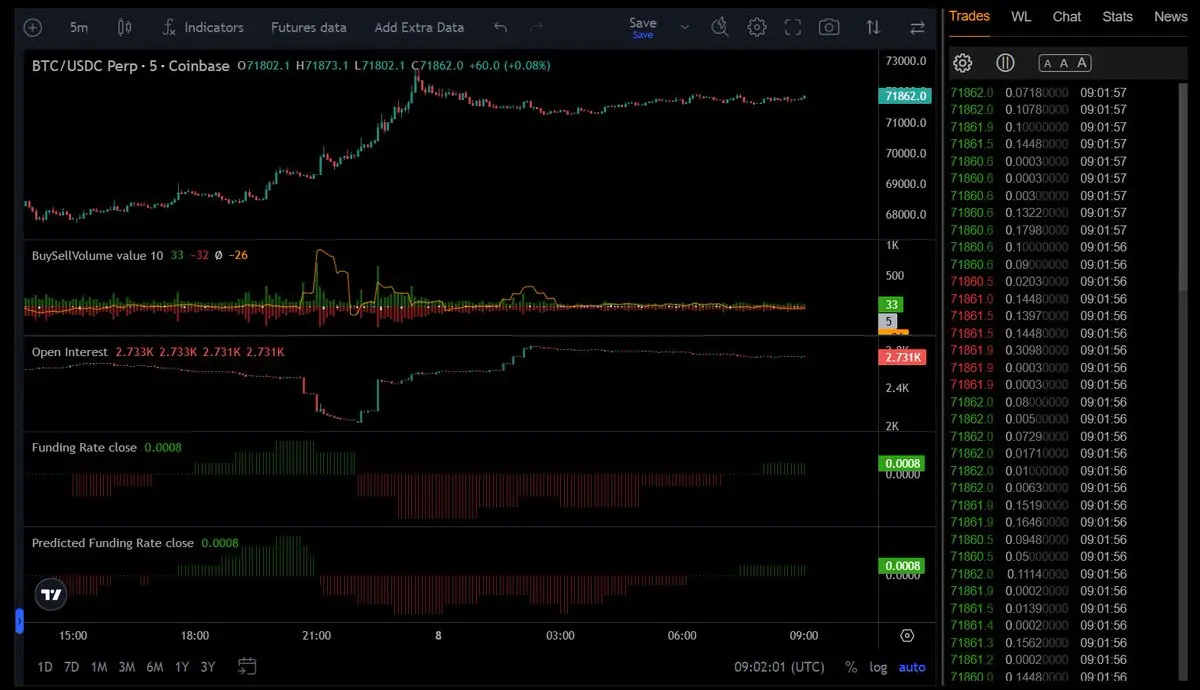Click the trade row with size 0.3098
Screen dimensions: 1200x690
(x=1040, y=350)
